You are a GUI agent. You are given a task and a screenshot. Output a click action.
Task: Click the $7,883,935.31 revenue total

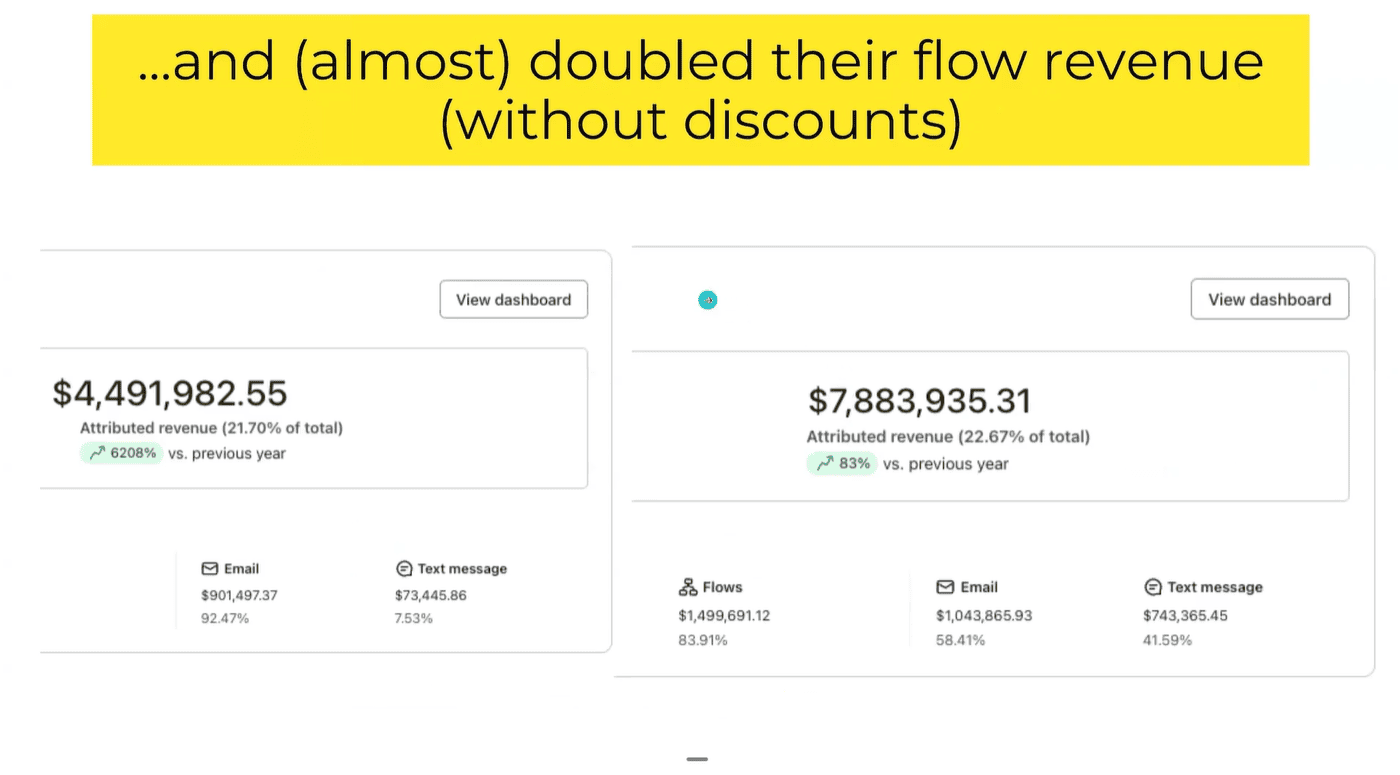coord(919,401)
